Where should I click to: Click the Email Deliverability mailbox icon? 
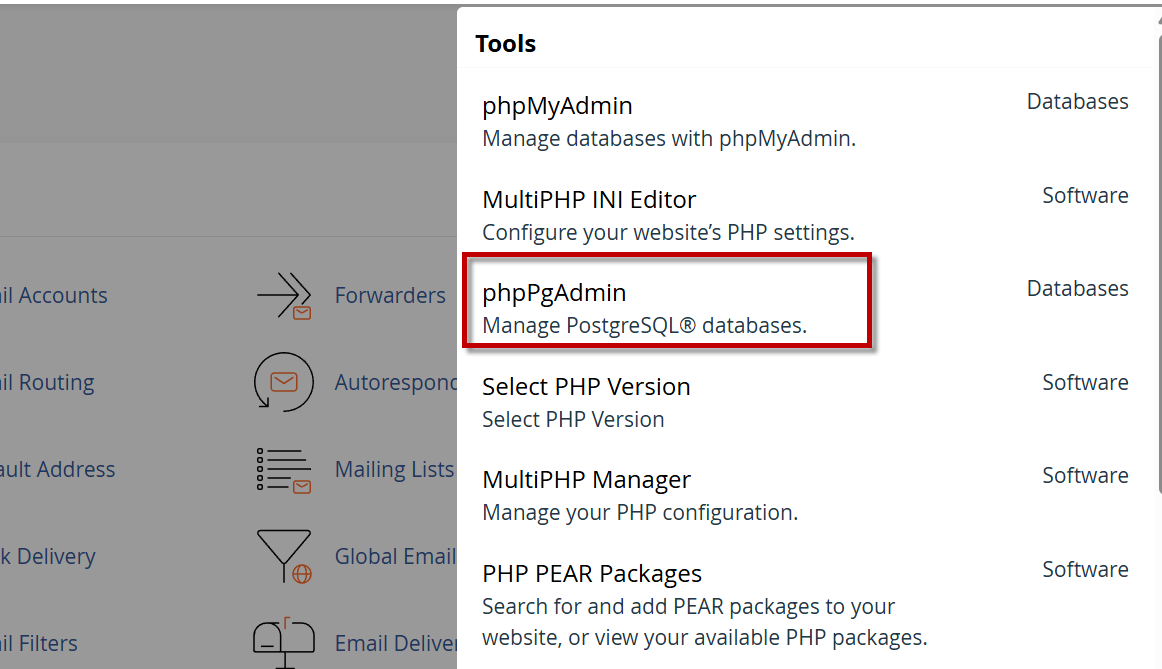284,639
